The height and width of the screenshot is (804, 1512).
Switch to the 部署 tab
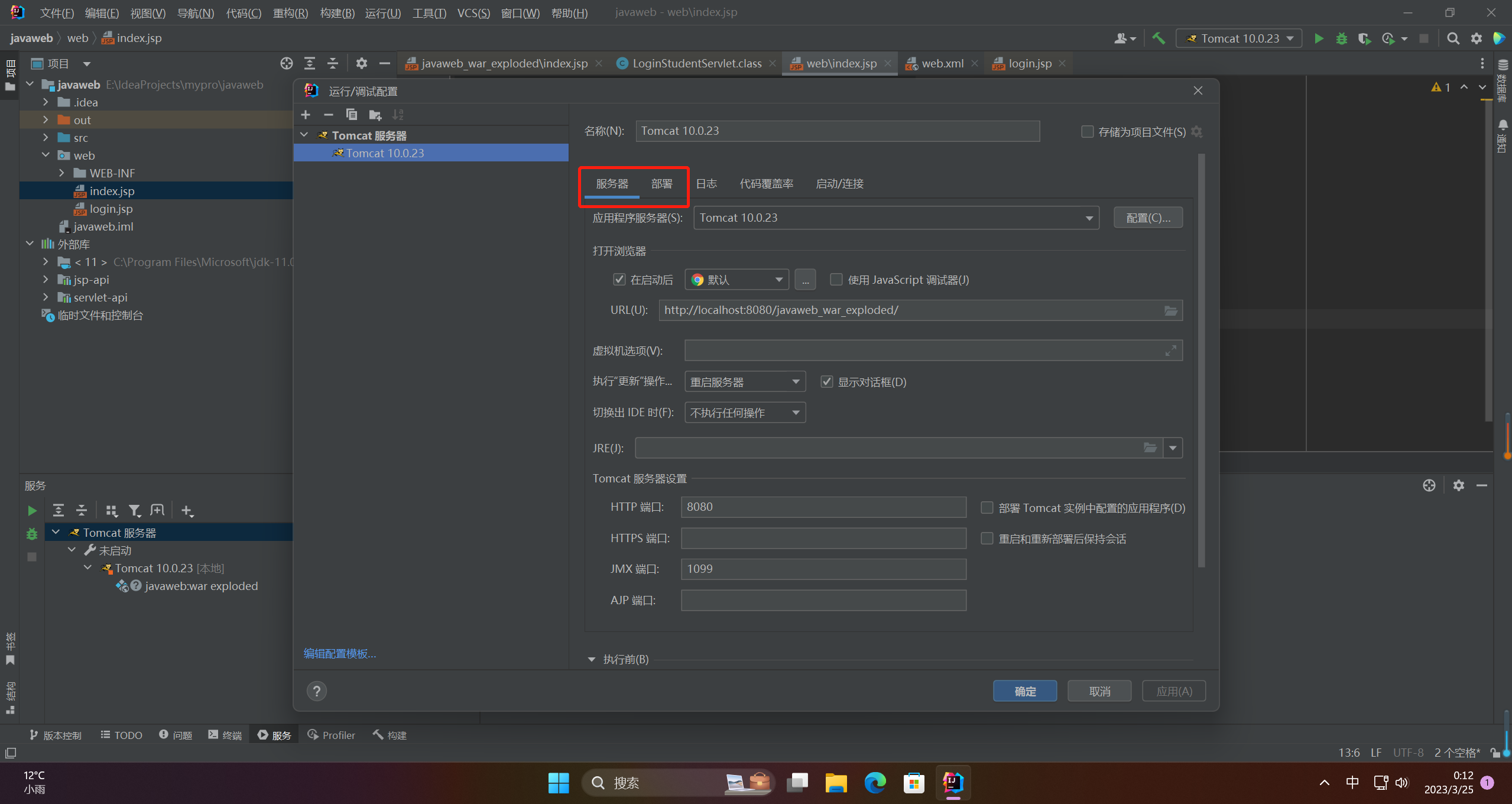coord(661,184)
